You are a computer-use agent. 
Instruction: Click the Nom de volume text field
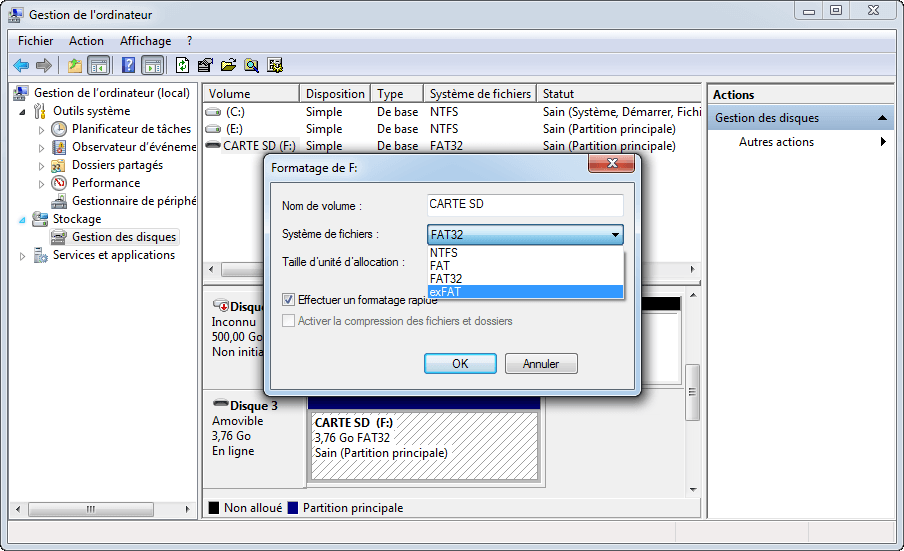[x=525, y=205]
